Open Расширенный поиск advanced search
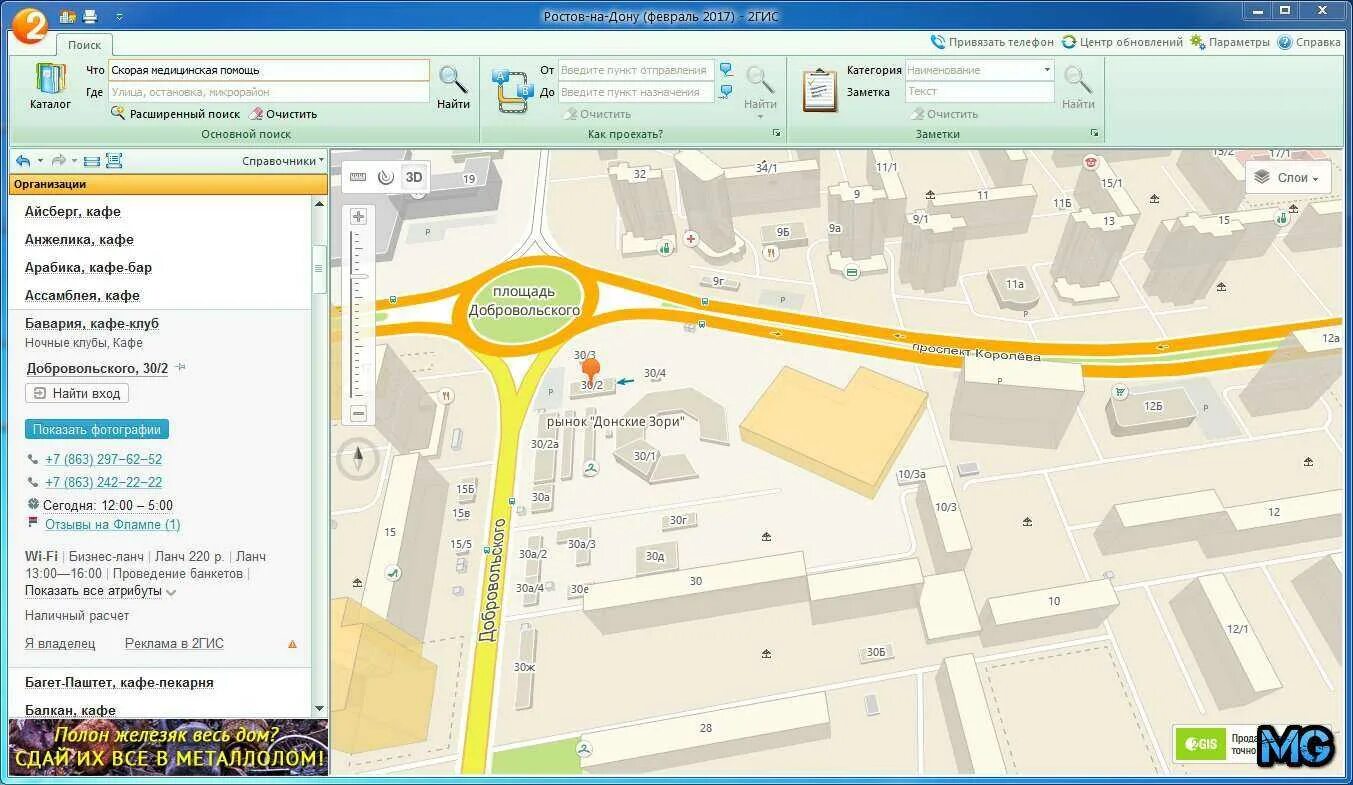Screen dimensions: 1353x785 [x=175, y=114]
